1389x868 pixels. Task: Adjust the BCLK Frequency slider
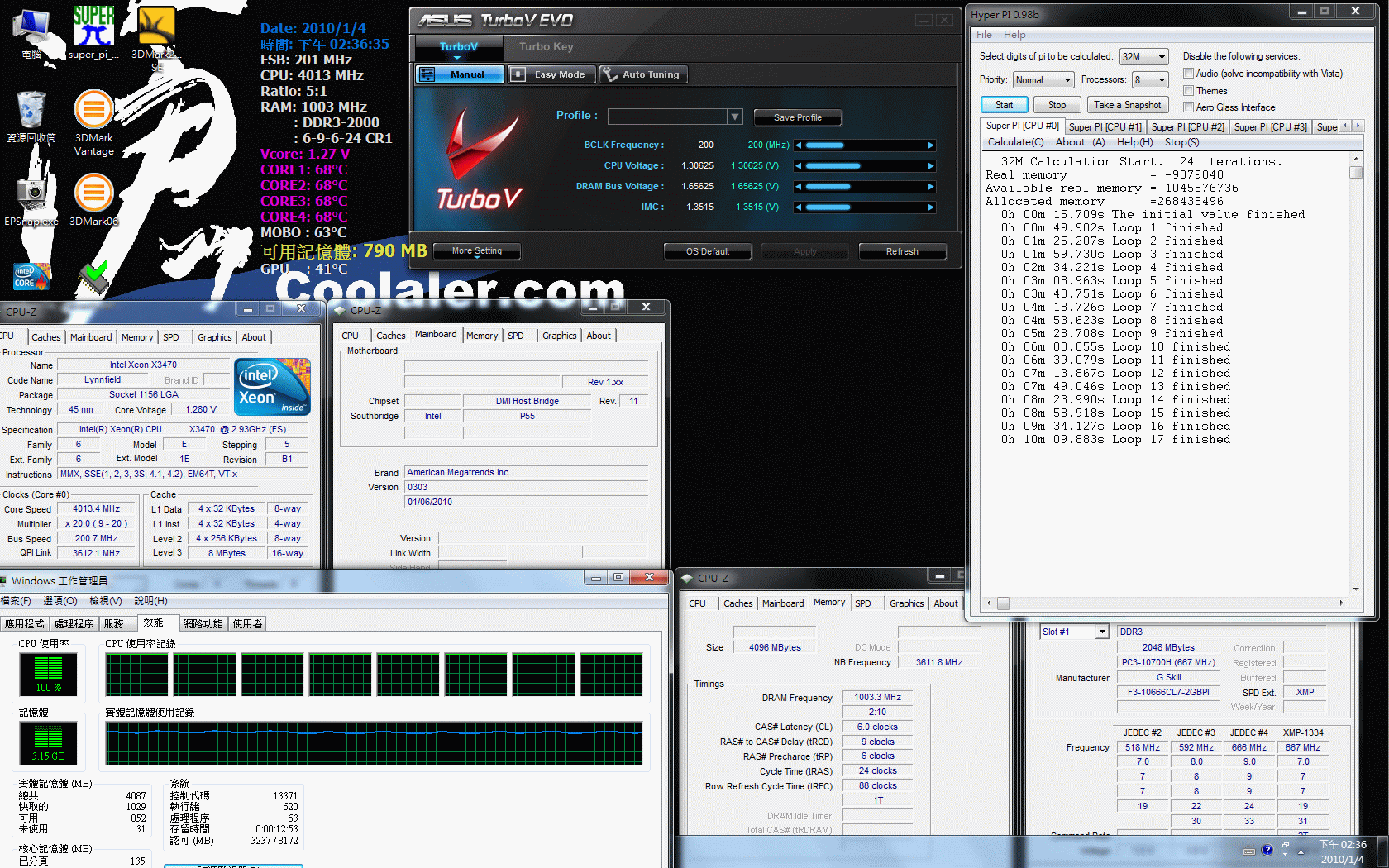coord(865,145)
